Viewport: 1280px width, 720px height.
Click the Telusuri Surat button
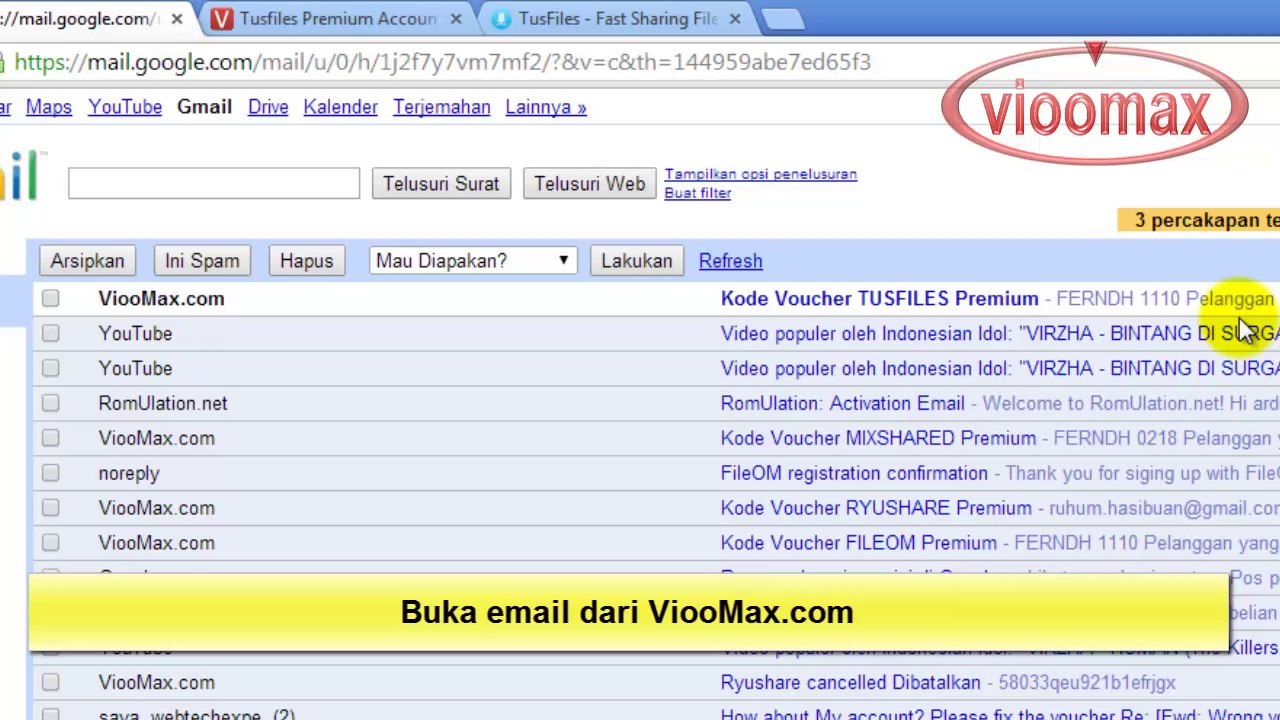(x=441, y=184)
